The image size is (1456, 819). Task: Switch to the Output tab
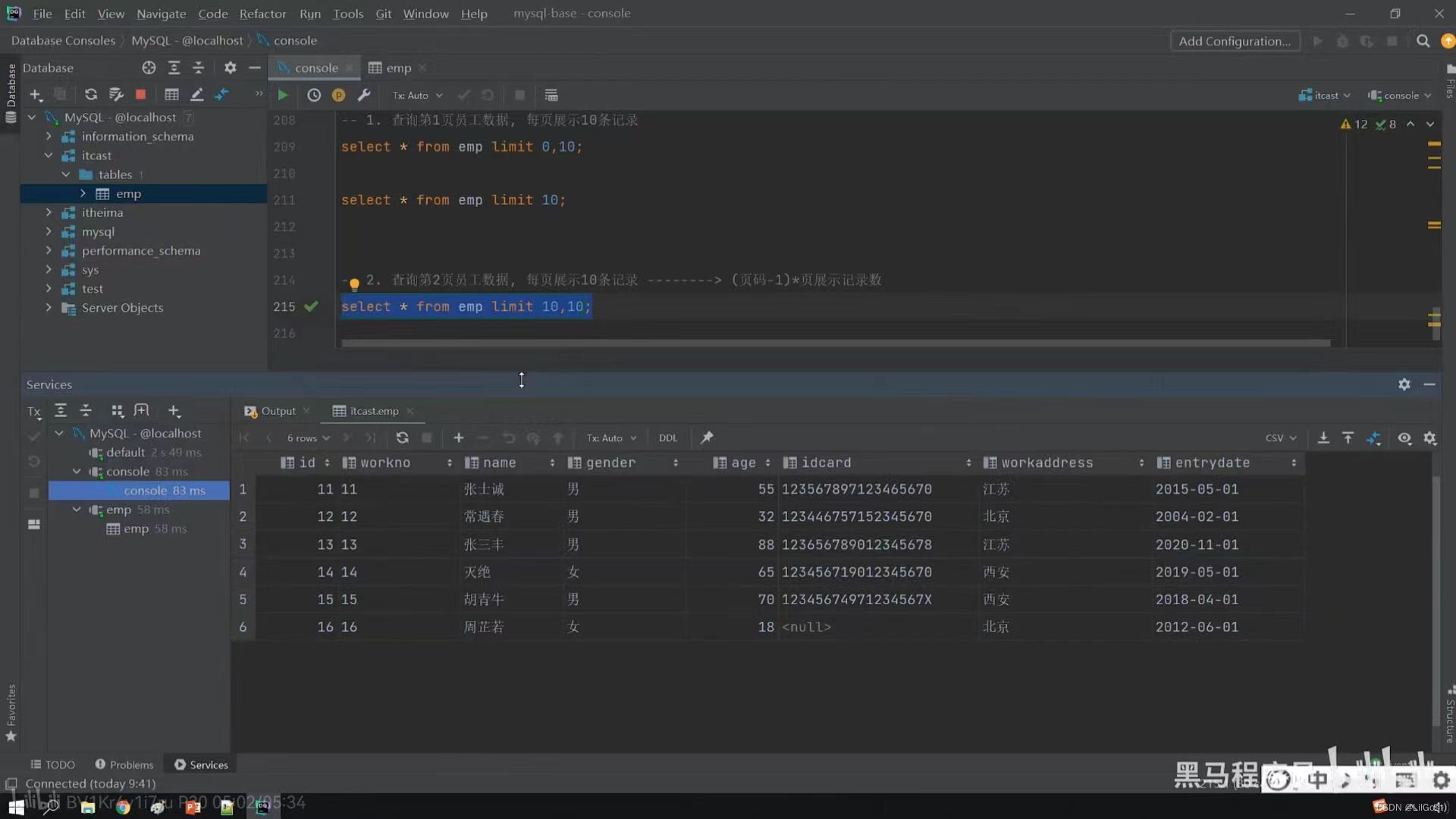pos(278,410)
